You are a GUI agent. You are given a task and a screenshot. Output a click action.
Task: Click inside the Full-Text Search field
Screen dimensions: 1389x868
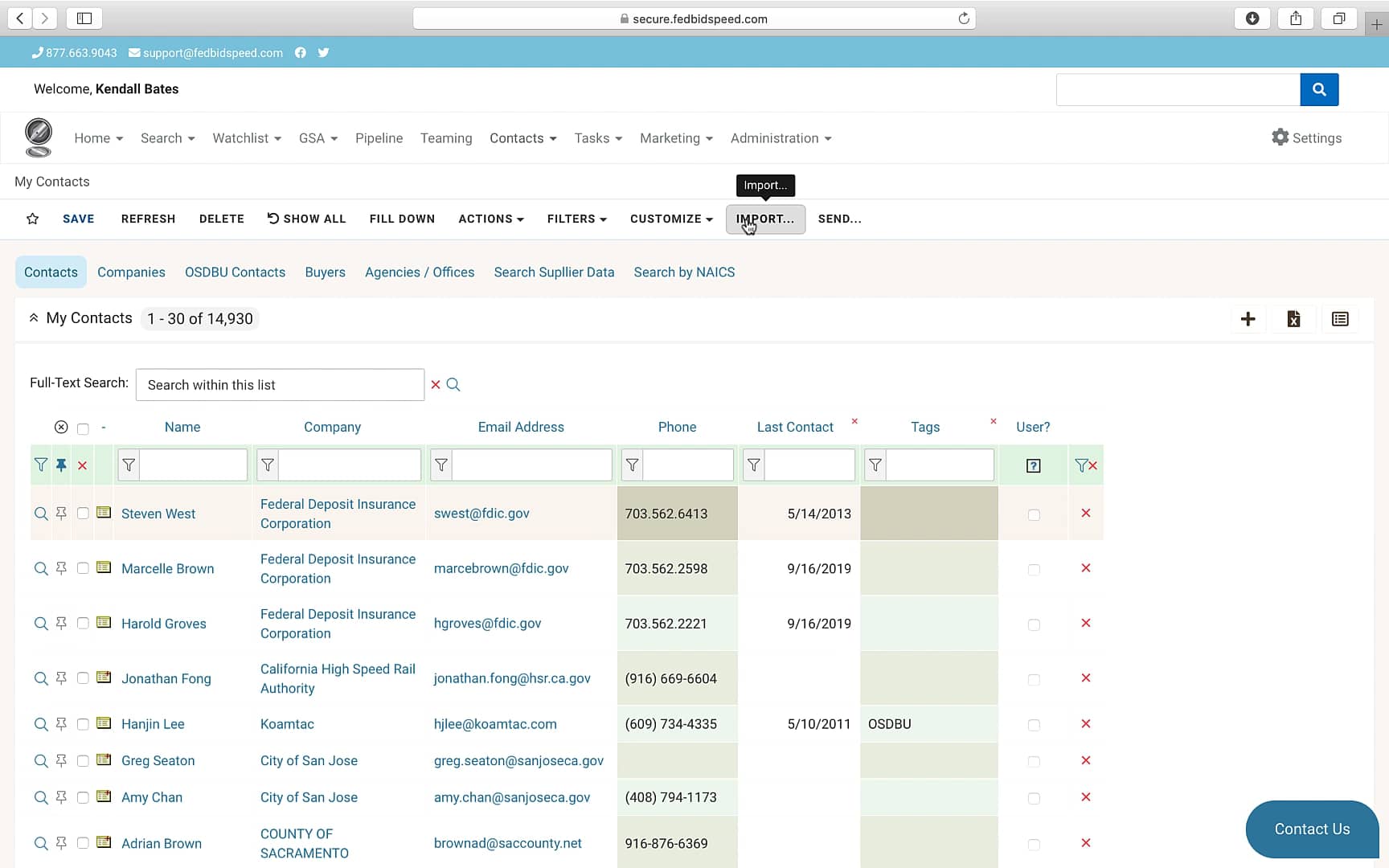click(280, 384)
